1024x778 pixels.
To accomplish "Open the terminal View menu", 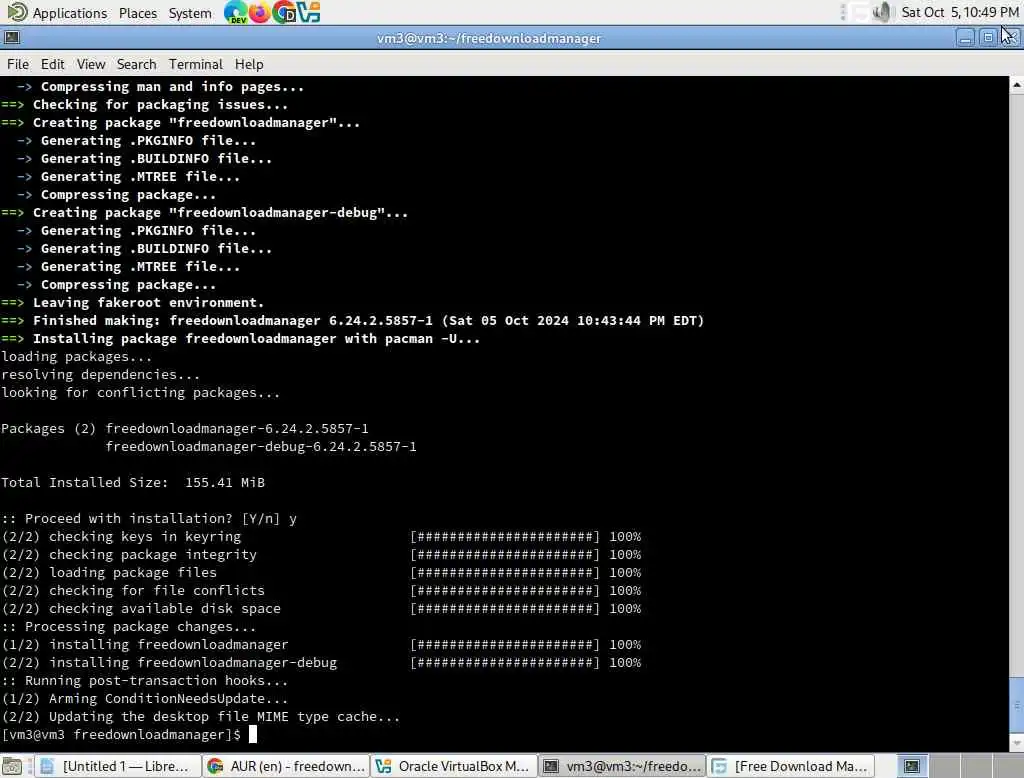I will [x=91, y=64].
